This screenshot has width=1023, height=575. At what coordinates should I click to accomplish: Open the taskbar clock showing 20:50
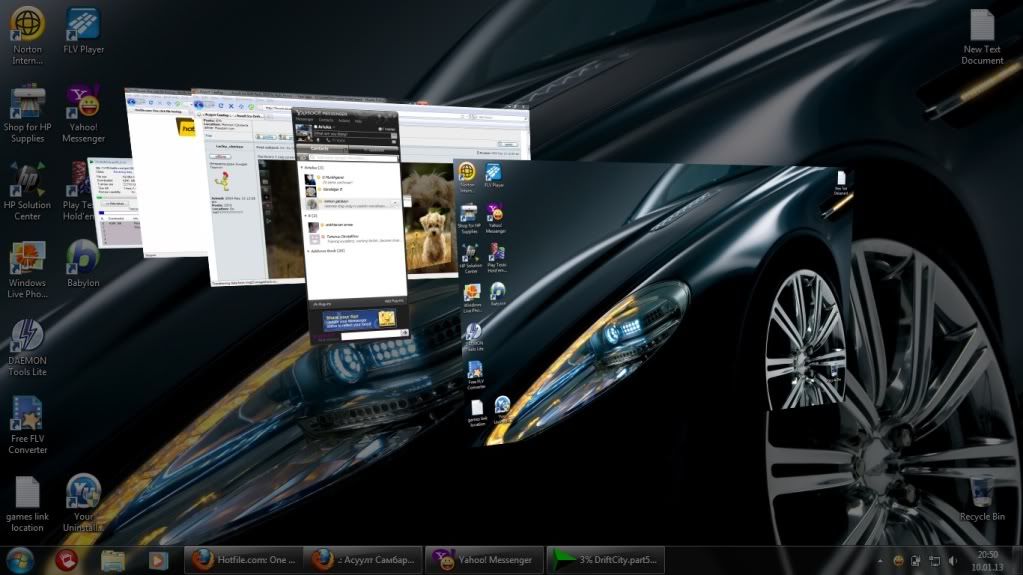[987, 559]
